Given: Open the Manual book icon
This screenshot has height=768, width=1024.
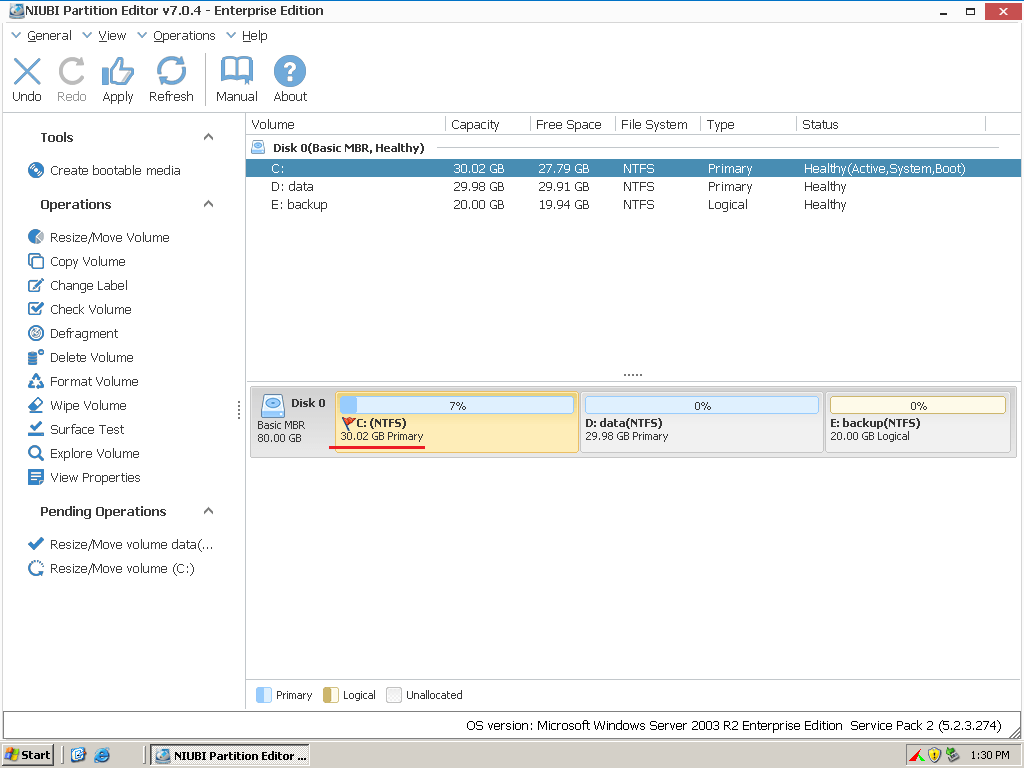Looking at the screenshot, I should coord(236,71).
